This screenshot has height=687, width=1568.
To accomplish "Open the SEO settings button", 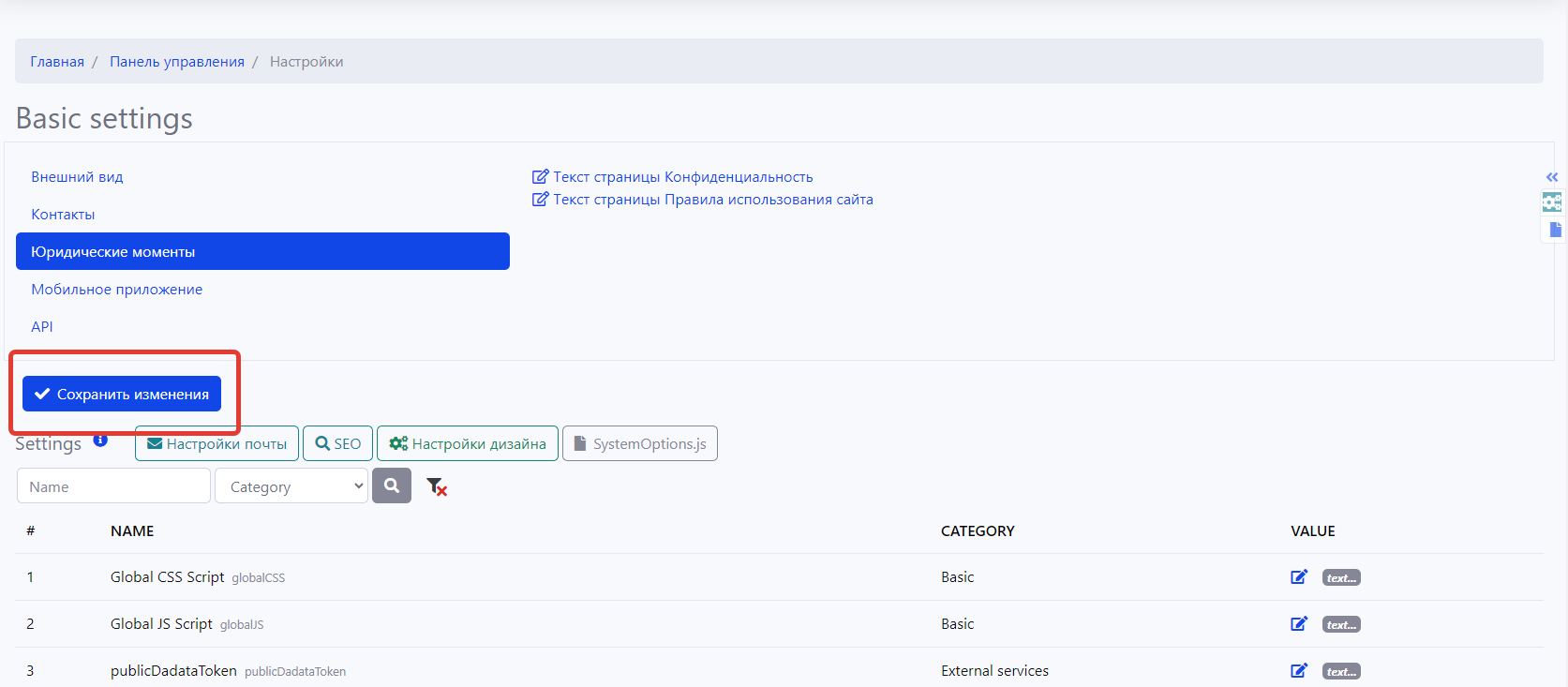I will pos(337,443).
